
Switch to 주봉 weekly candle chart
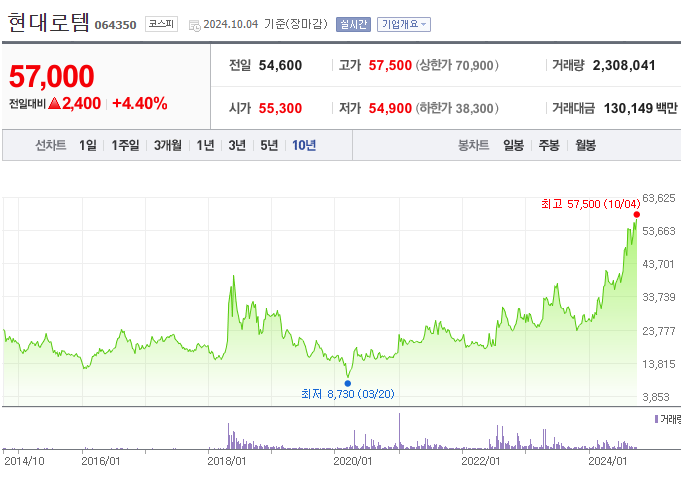549,145
